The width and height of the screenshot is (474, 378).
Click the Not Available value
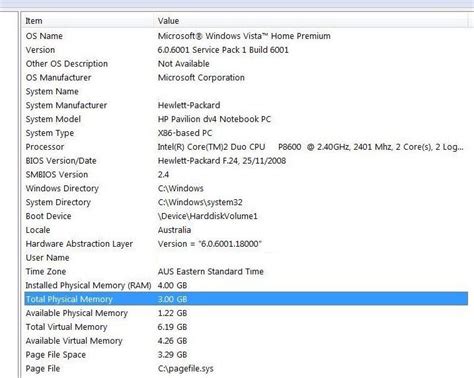(184, 64)
